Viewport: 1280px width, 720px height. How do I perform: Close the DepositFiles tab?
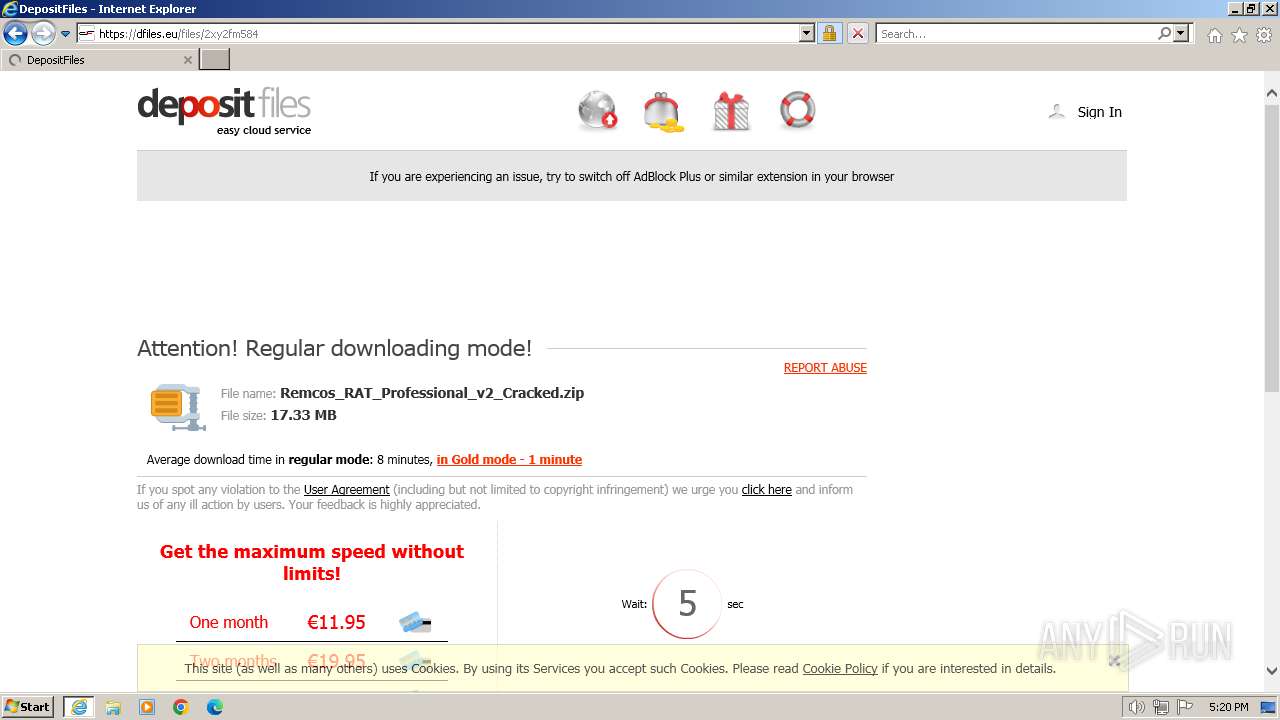187,60
